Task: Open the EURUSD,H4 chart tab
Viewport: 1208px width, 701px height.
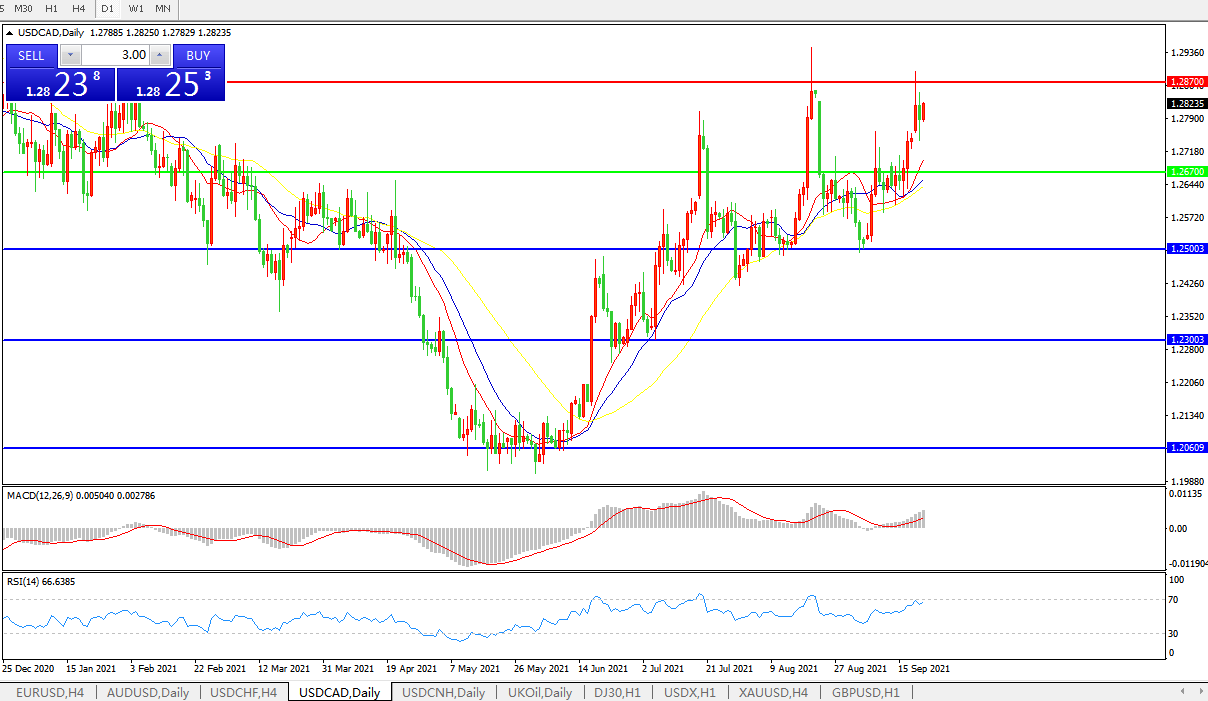Action: point(49,692)
